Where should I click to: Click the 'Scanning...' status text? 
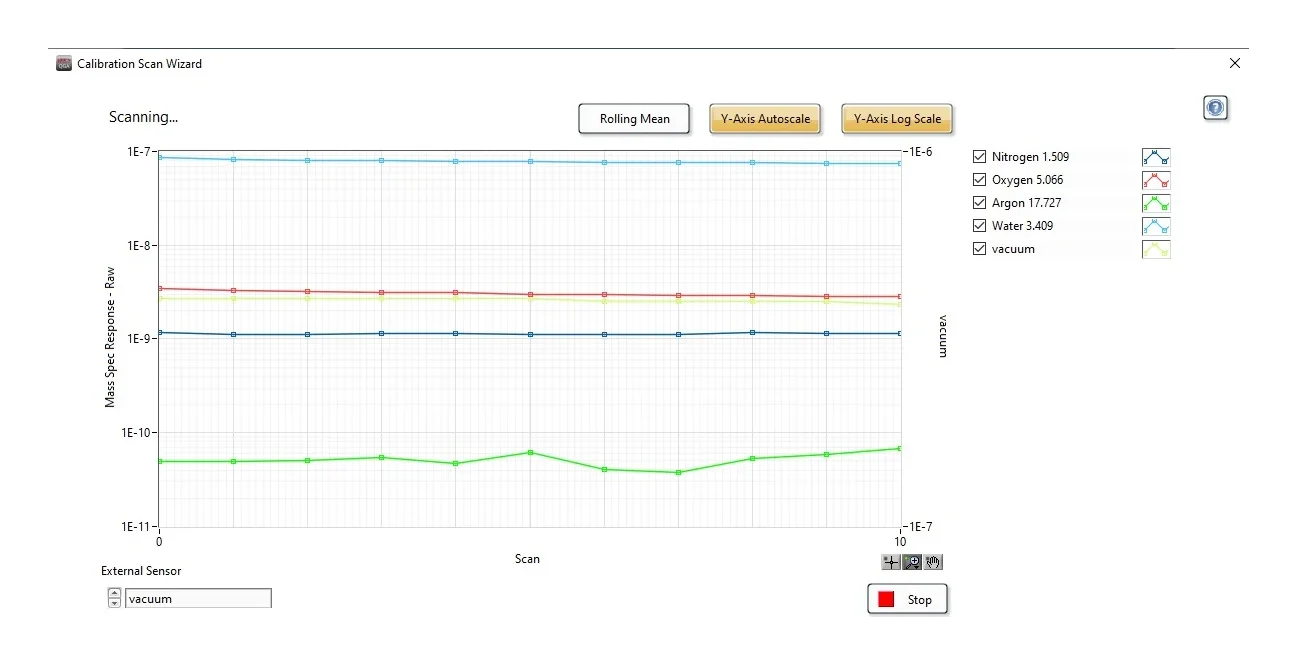(x=143, y=117)
